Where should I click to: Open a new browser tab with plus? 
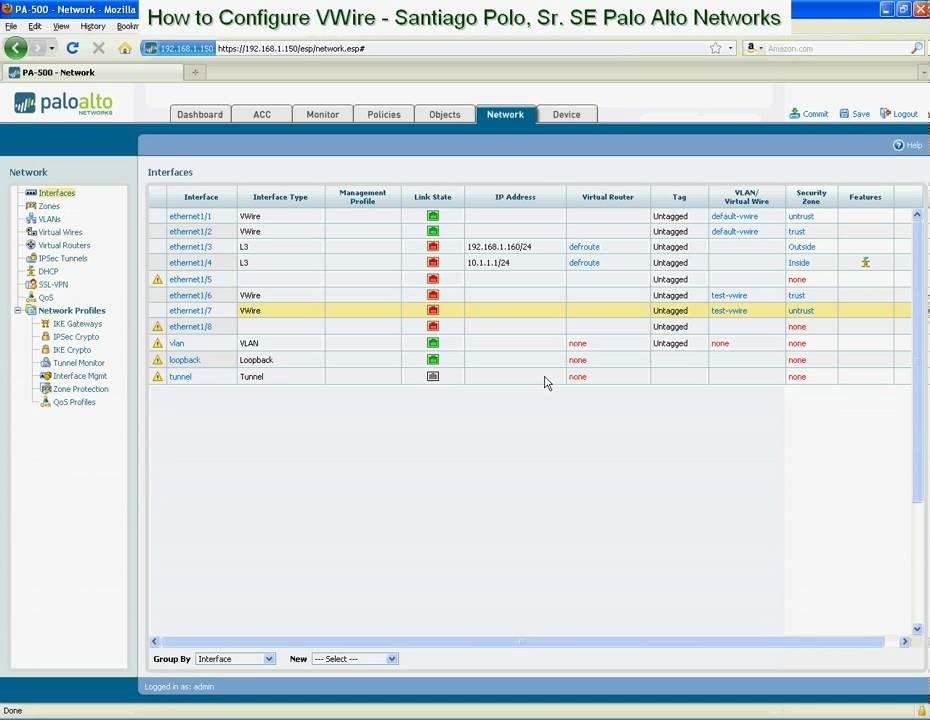coord(195,72)
